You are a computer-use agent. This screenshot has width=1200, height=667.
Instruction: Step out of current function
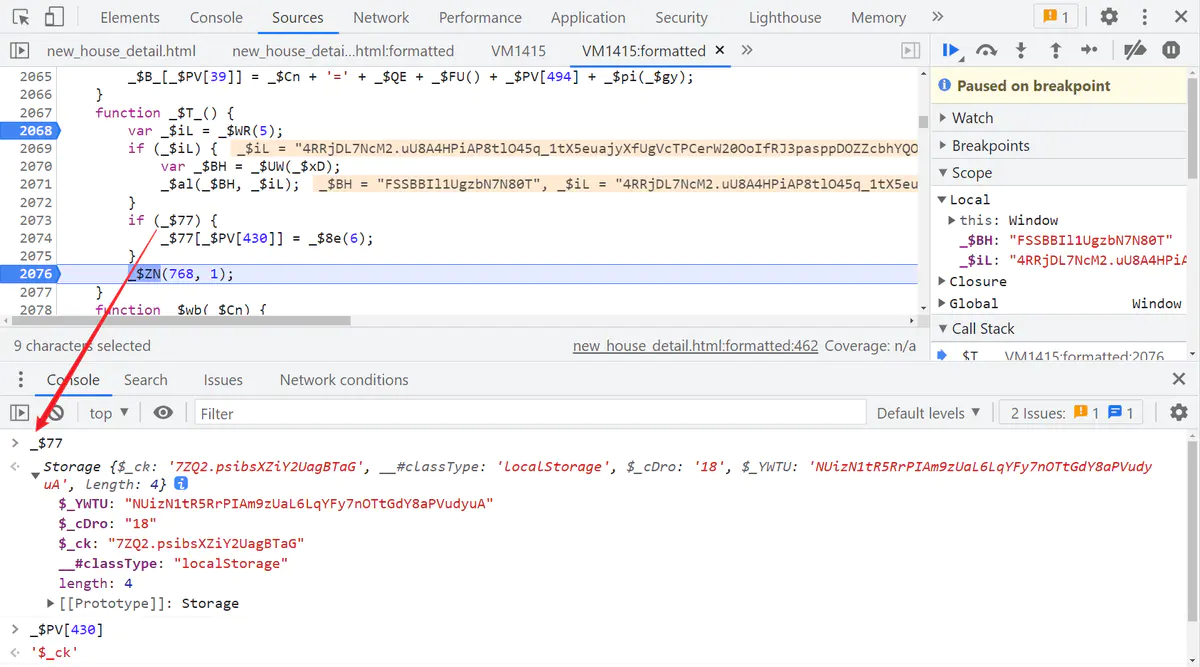[1055, 50]
